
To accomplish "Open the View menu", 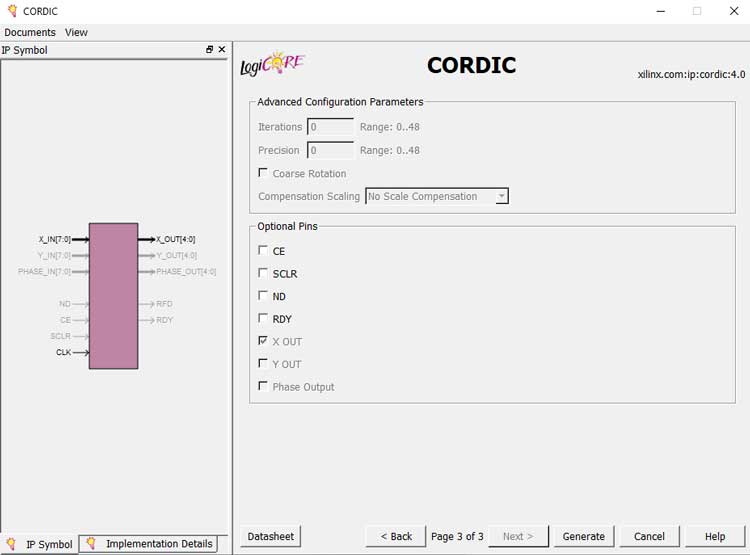I will [76, 32].
